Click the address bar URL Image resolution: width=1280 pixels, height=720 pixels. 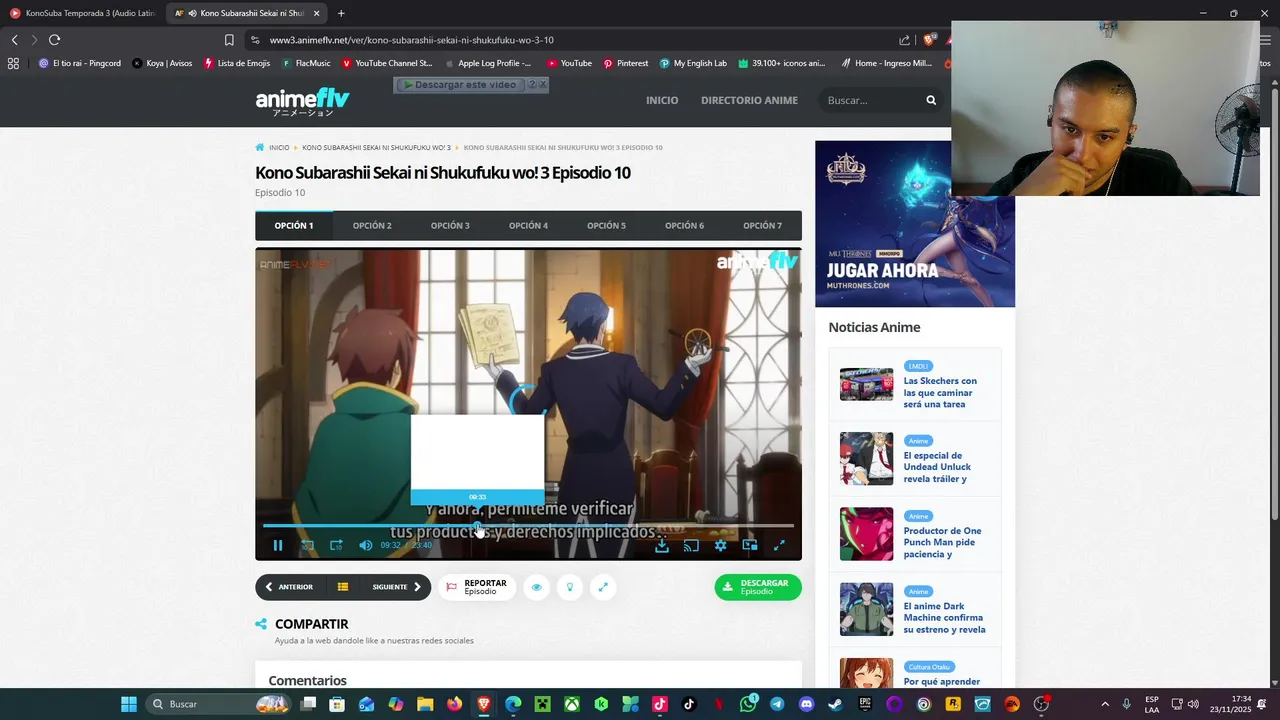[x=412, y=40]
